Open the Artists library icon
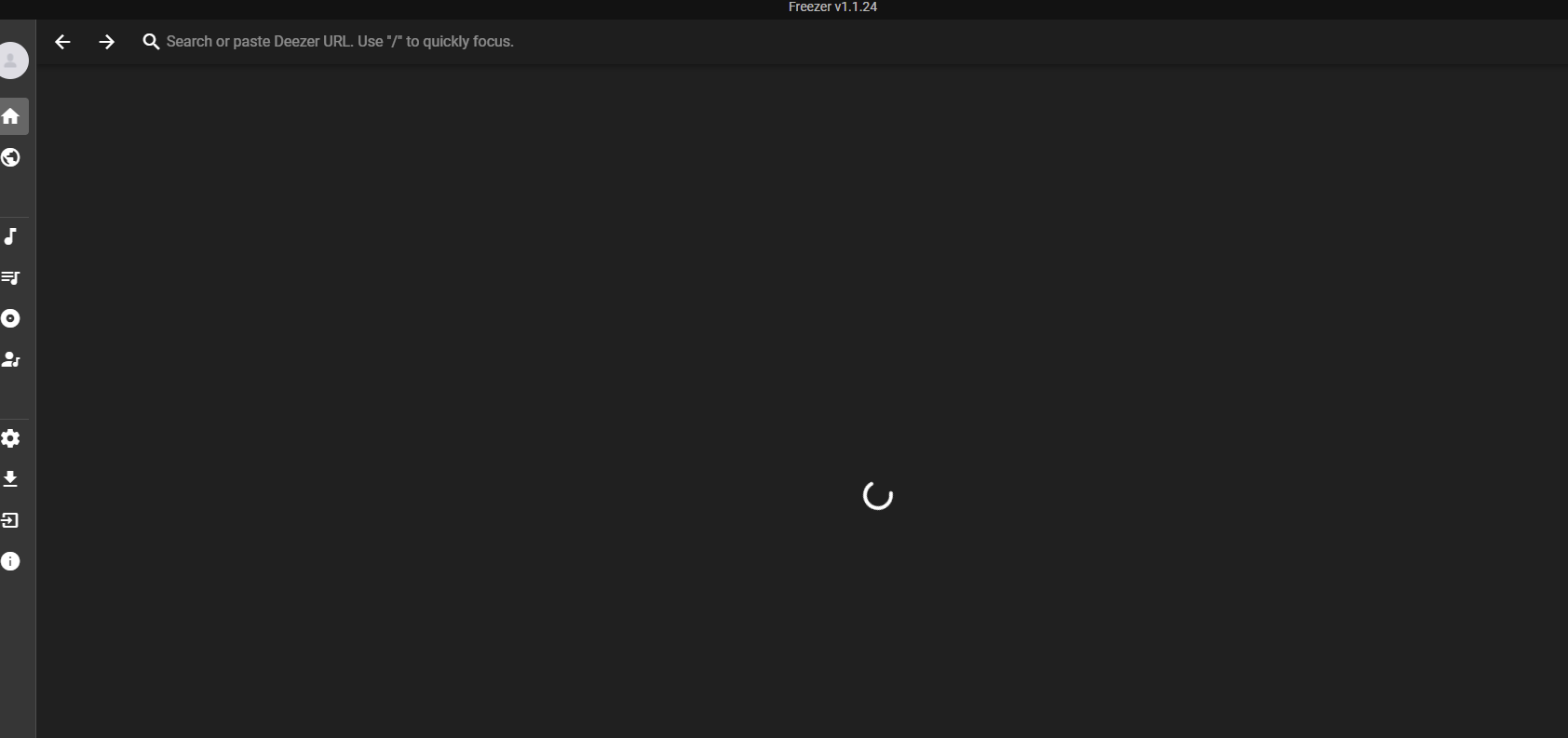1568x738 pixels. coord(11,359)
